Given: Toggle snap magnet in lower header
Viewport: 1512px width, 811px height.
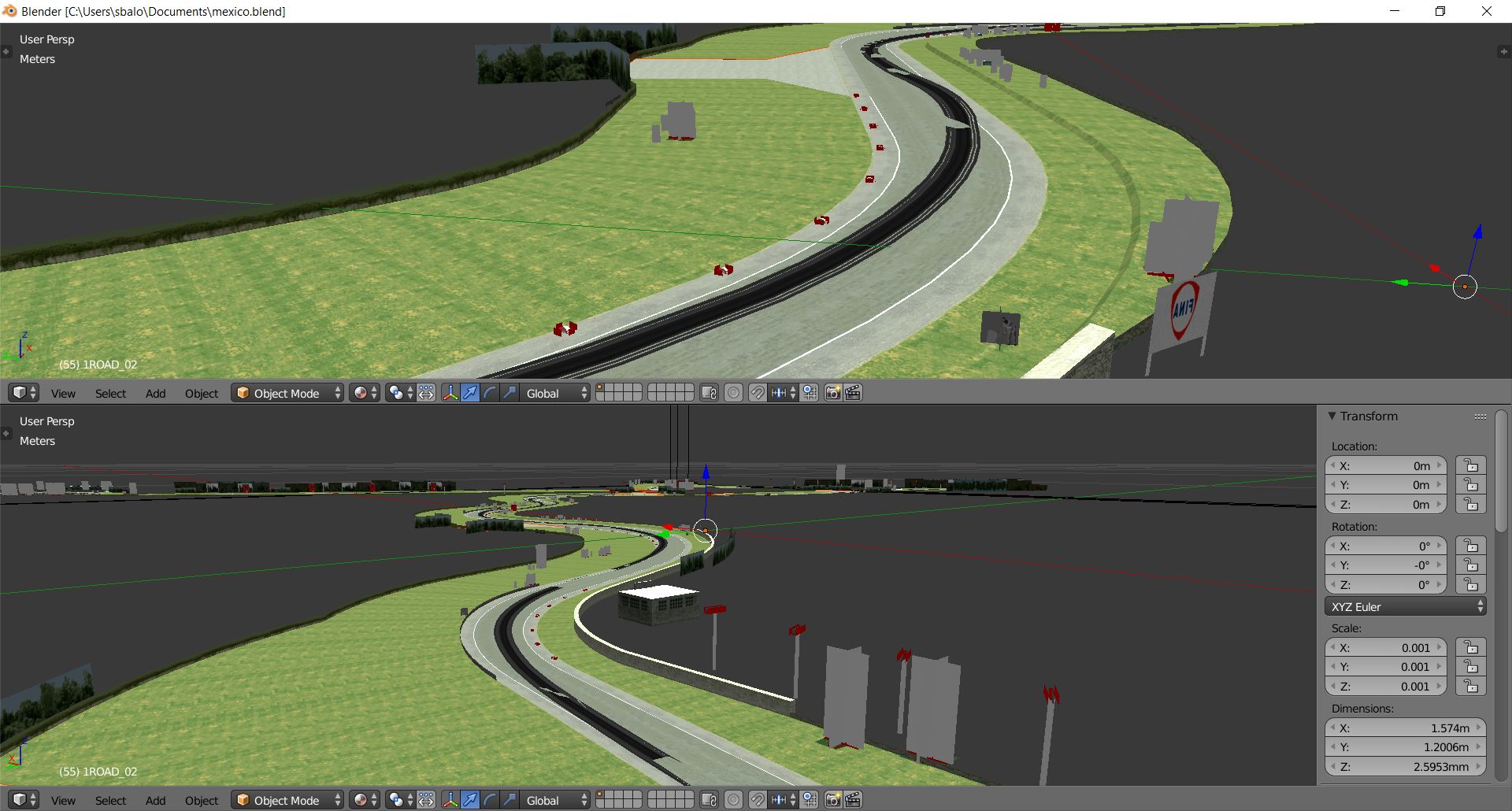Looking at the screenshot, I should click(x=758, y=800).
